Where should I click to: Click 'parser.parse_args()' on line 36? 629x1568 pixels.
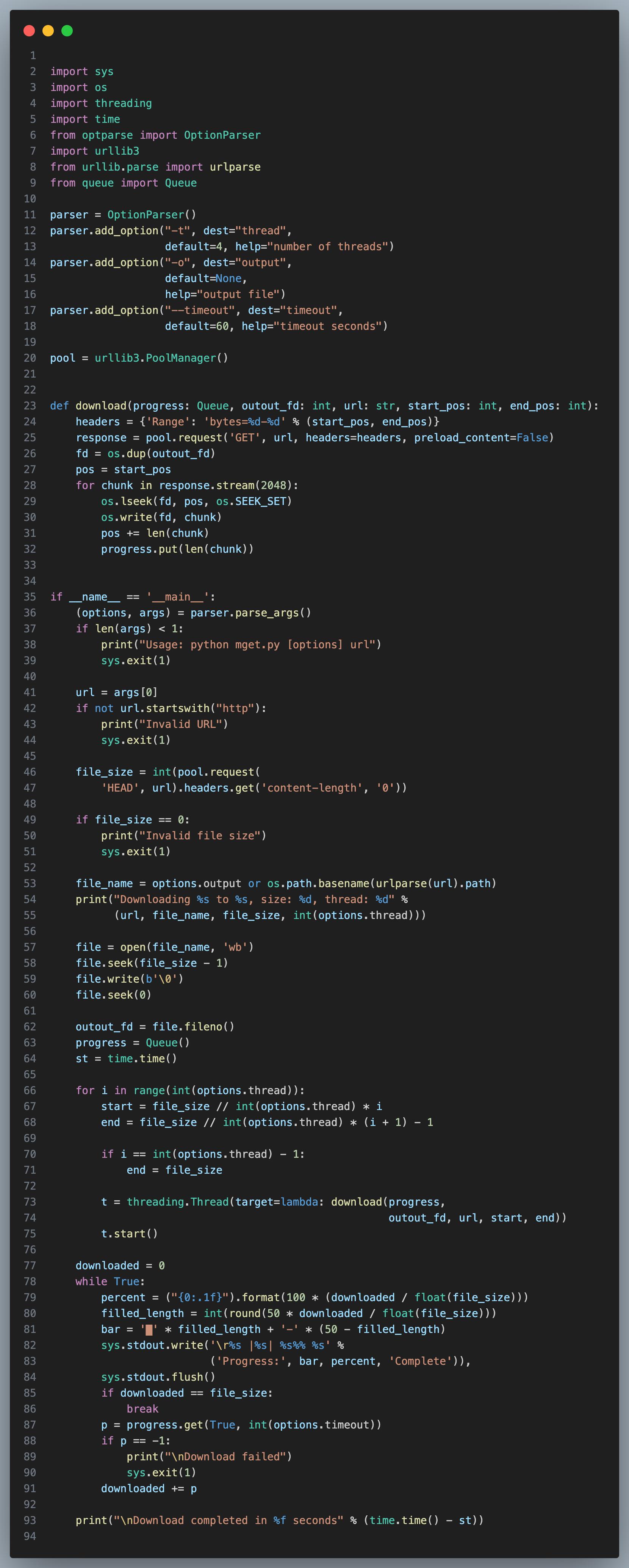[250, 612]
